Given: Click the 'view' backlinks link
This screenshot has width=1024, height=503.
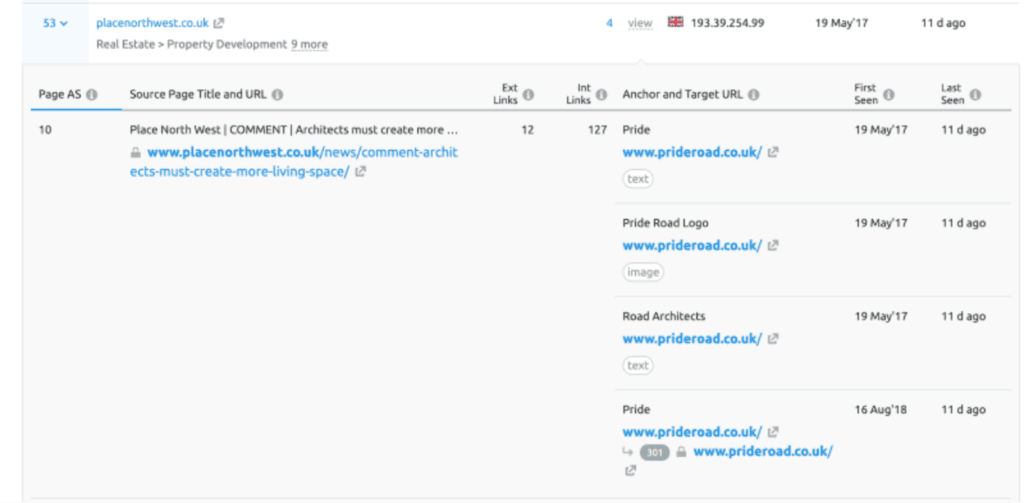Looking at the screenshot, I should coord(640,23).
